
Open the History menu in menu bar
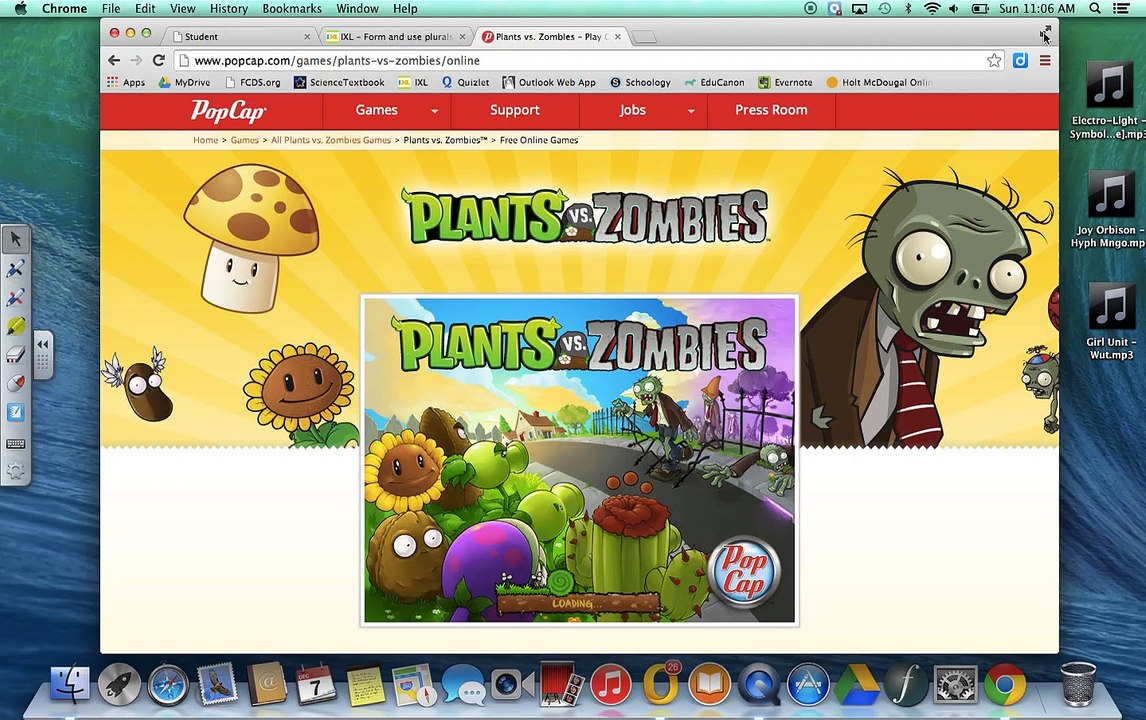[x=229, y=9]
